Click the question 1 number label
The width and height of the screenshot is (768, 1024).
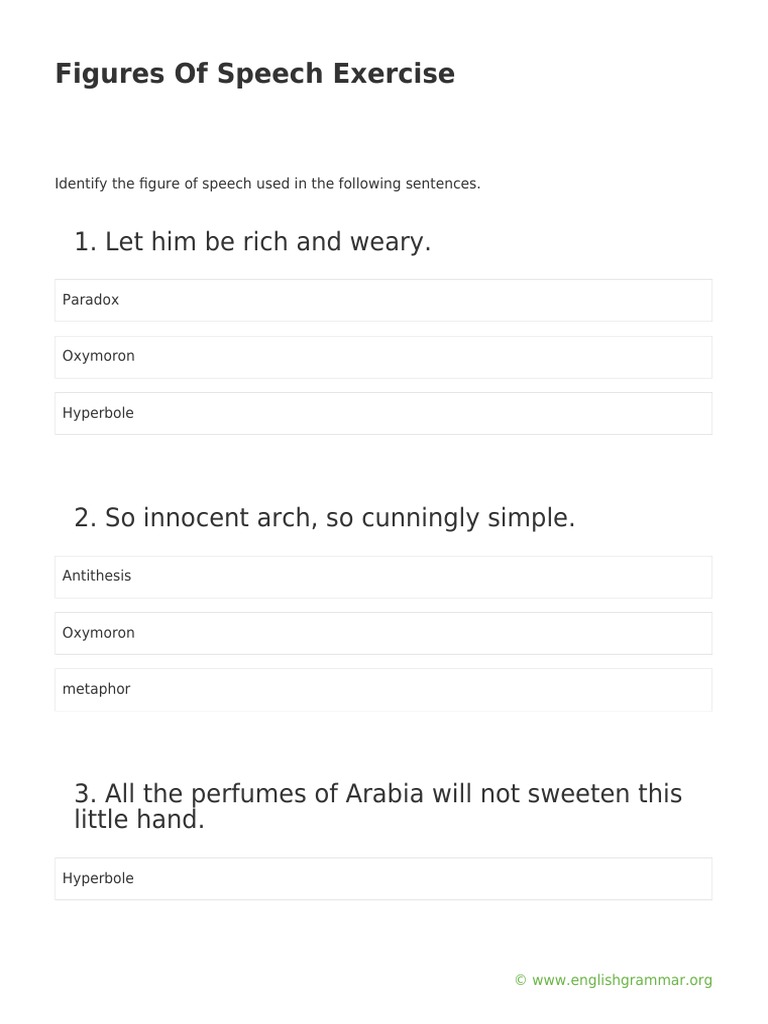tap(86, 242)
